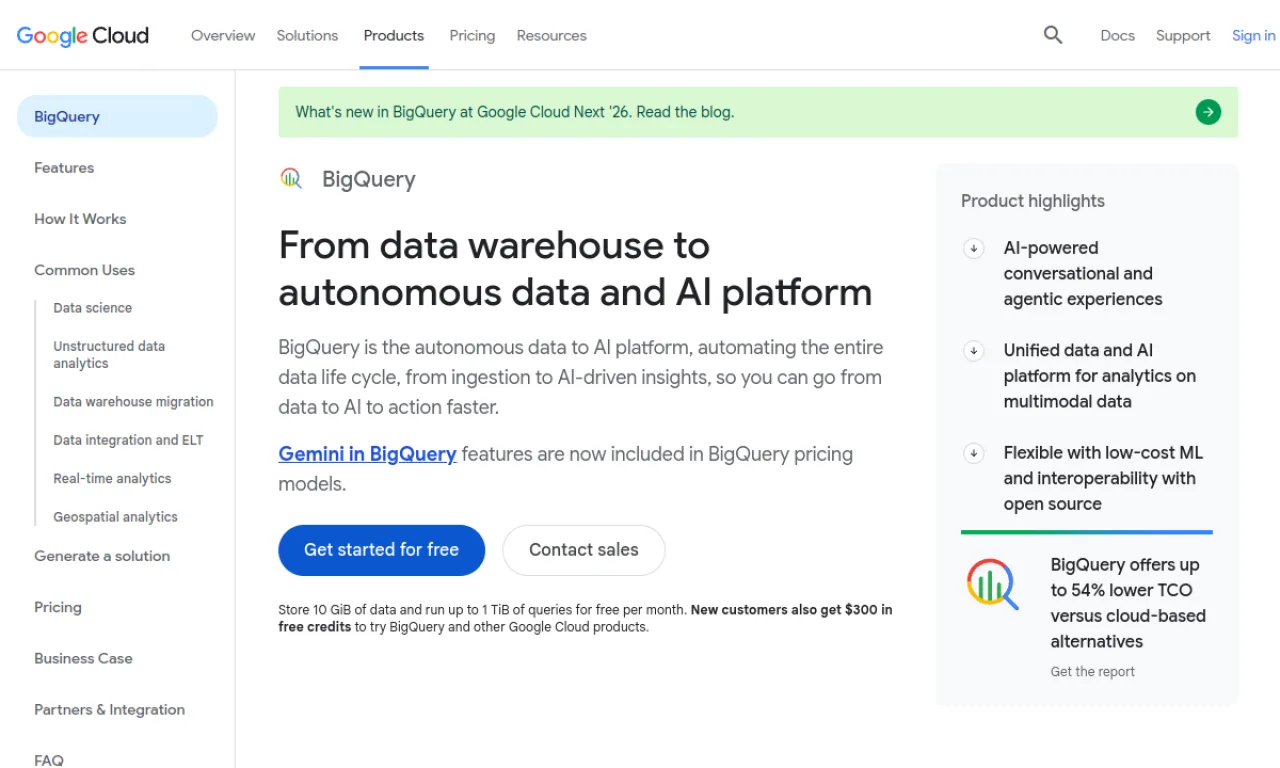1280x768 pixels.
Task: Open the Resources menu
Action: (551, 35)
